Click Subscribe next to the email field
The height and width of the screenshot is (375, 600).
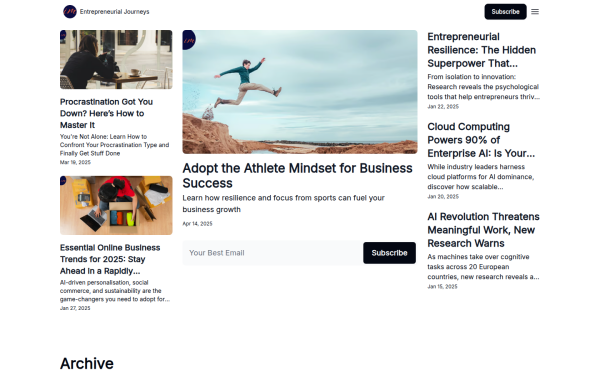pyautogui.click(x=389, y=253)
